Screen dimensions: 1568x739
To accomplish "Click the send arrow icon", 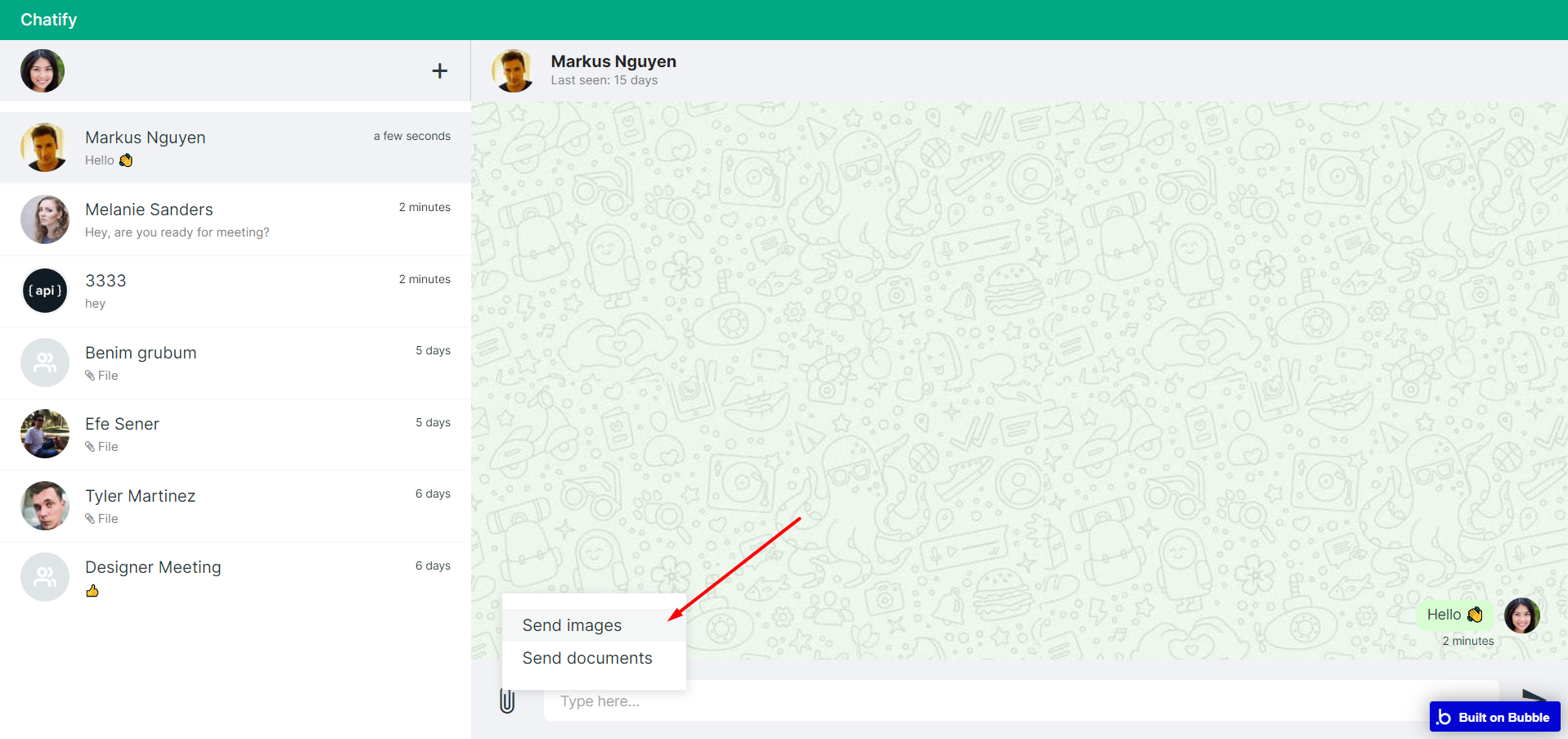I will (1534, 697).
